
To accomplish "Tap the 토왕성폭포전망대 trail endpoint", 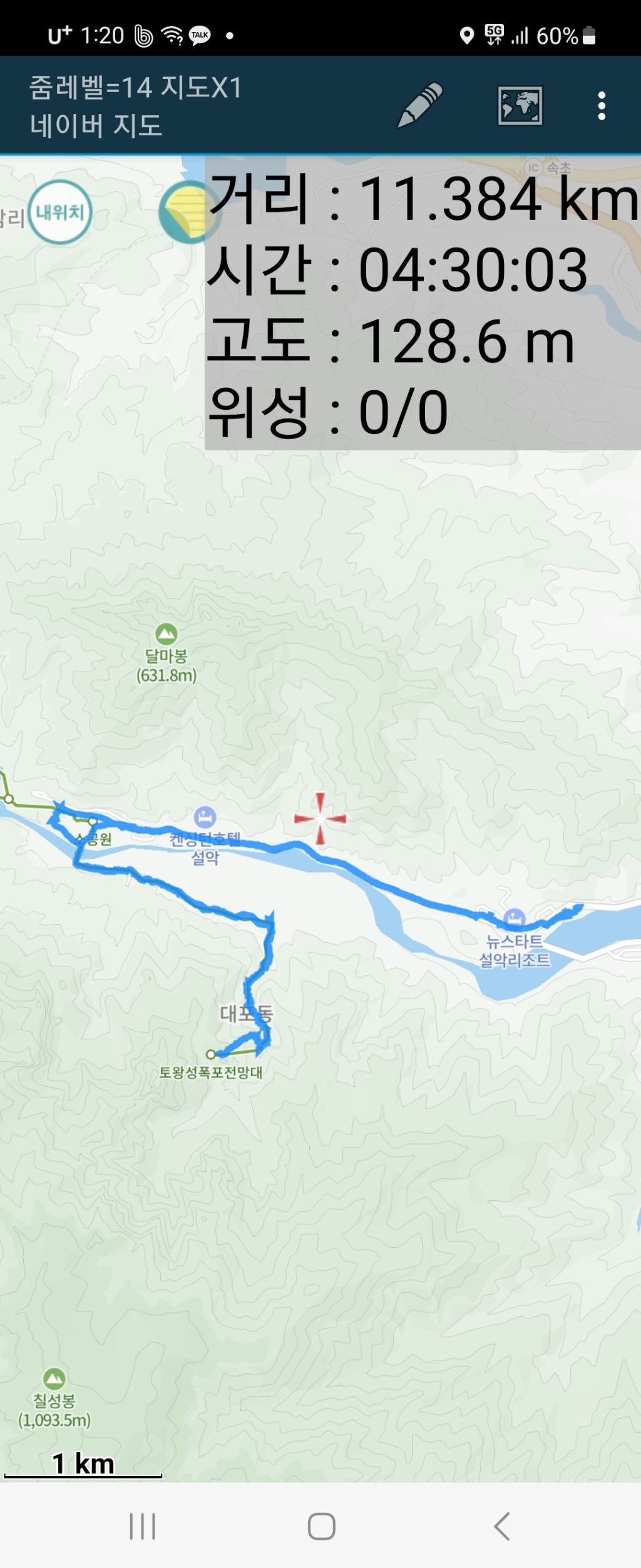I will pos(211,1054).
